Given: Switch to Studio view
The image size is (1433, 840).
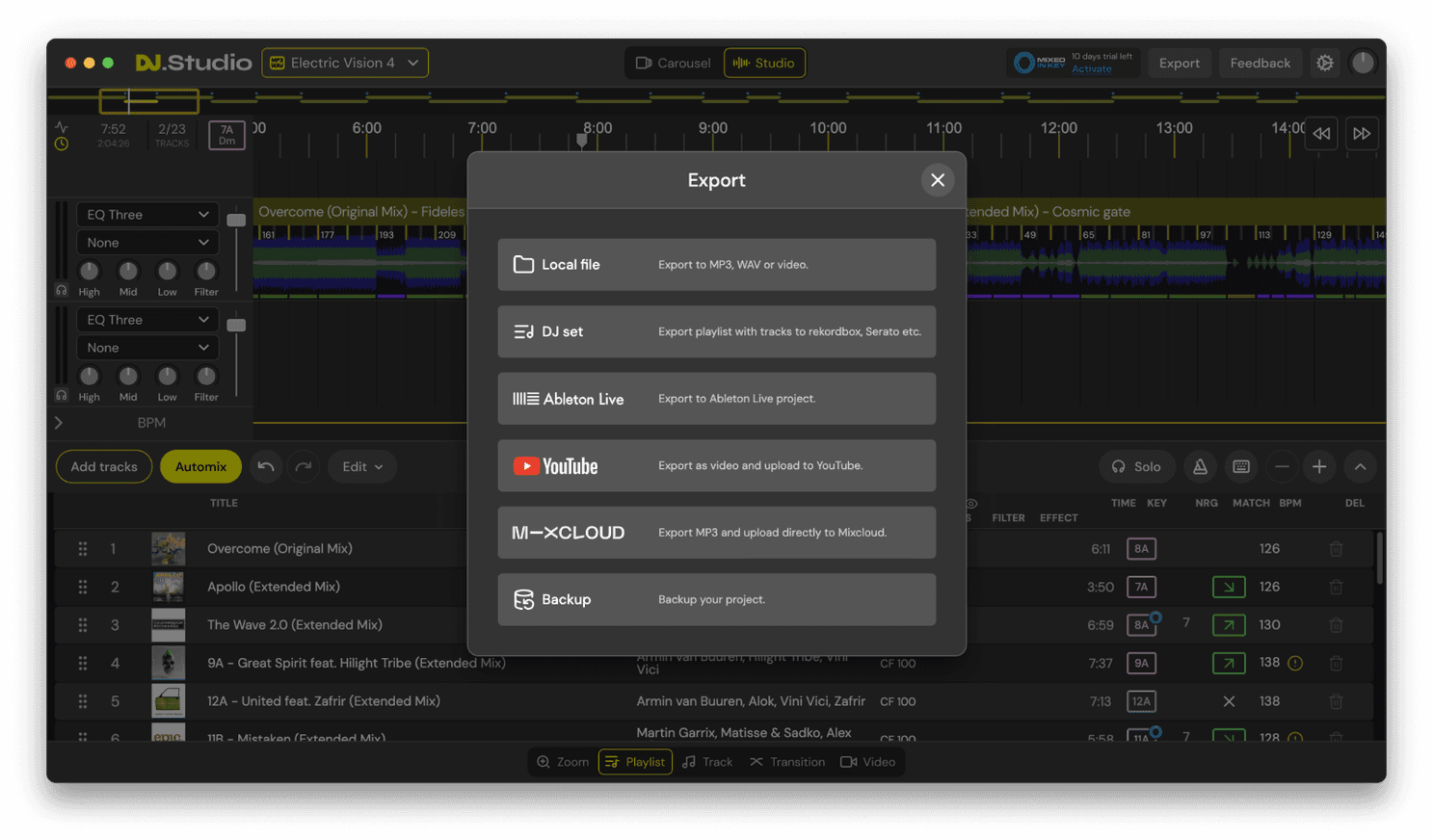Looking at the screenshot, I should click(x=764, y=63).
